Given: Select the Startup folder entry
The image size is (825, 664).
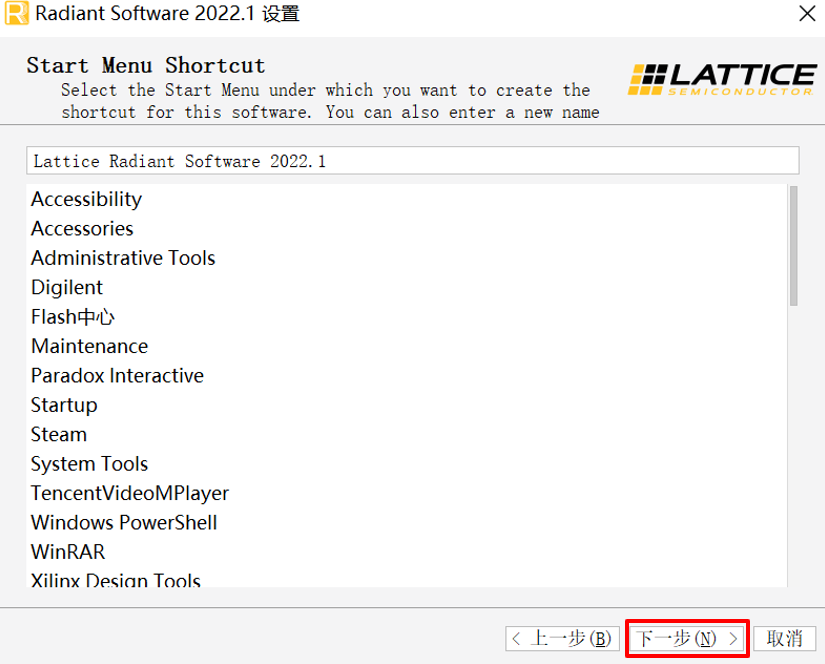Looking at the screenshot, I should pos(64,405).
